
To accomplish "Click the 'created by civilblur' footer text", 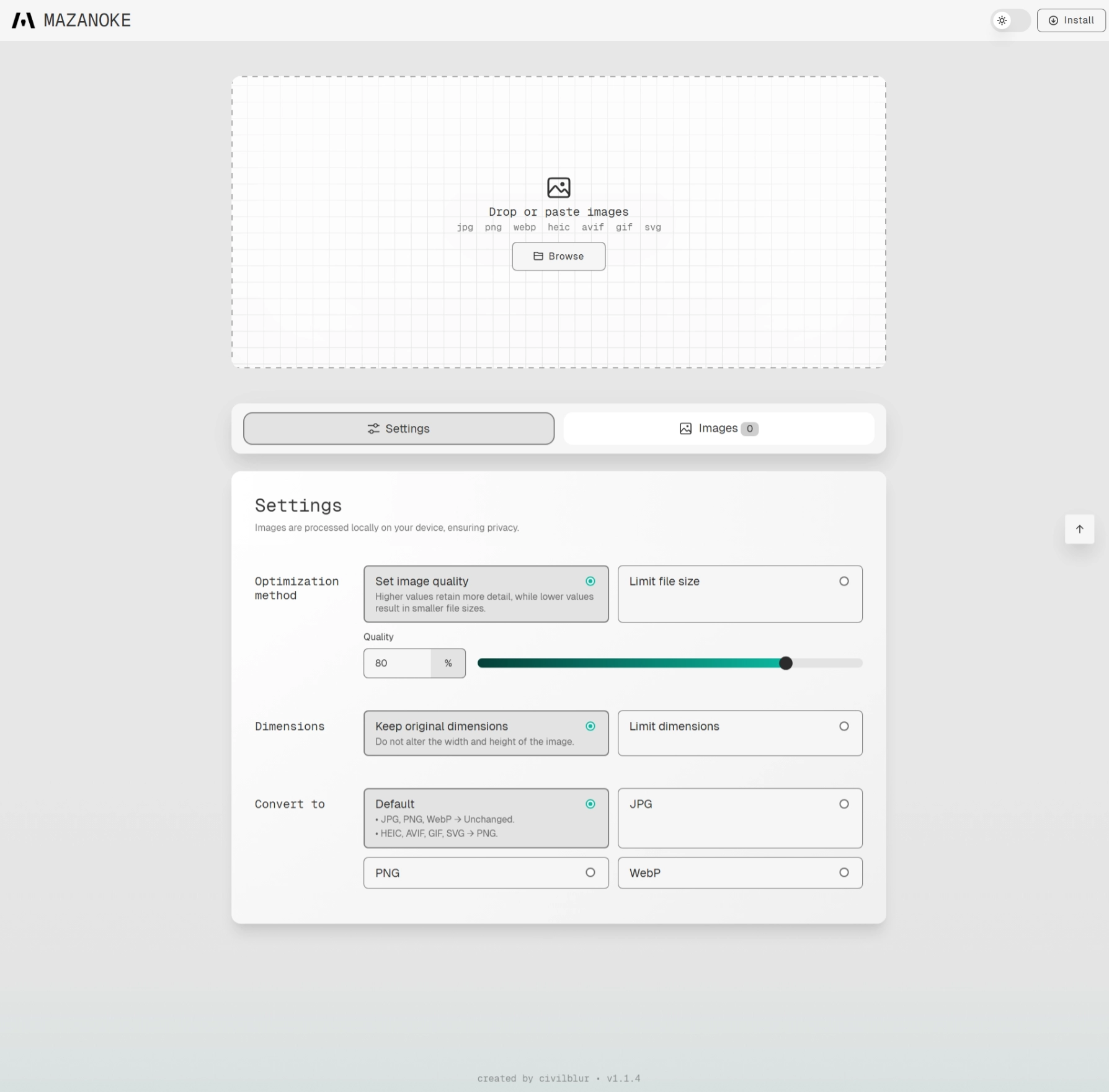I will click(533, 1078).
